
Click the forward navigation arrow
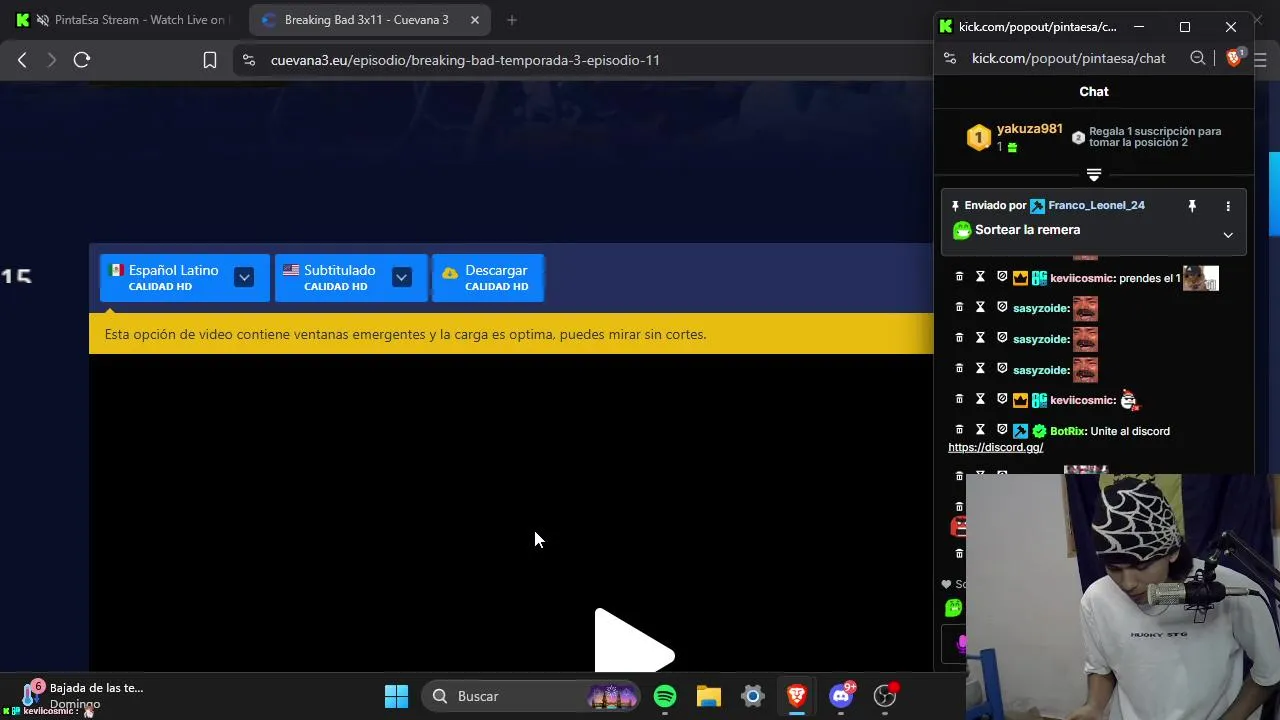pos(52,60)
